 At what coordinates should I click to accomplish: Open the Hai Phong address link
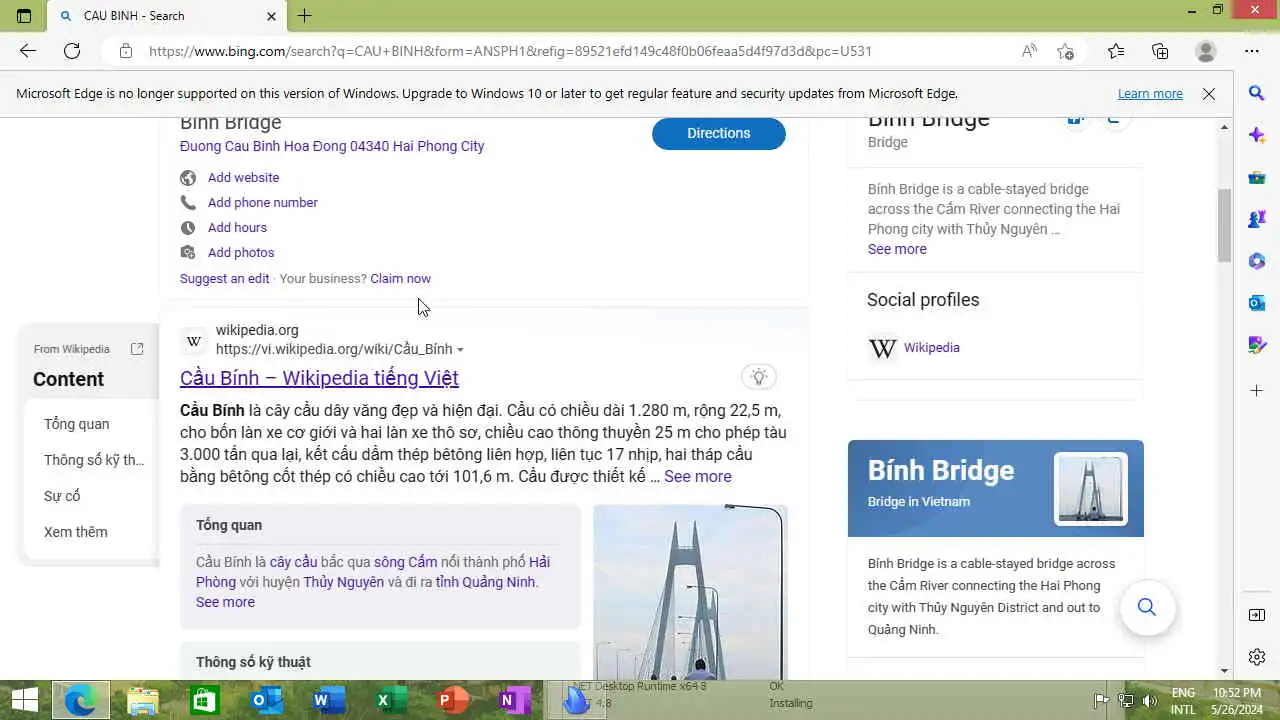pos(332,146)
